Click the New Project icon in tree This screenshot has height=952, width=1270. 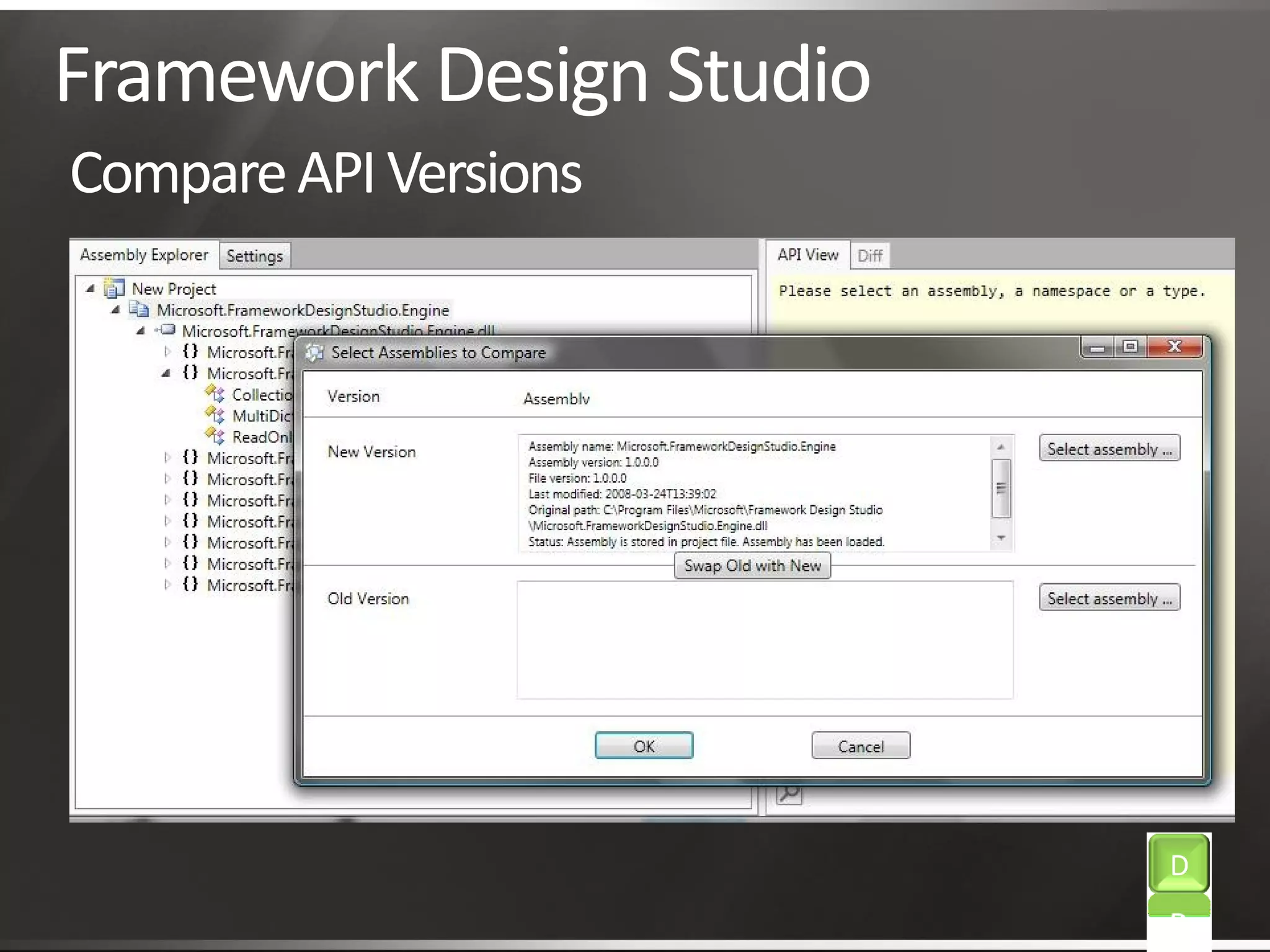114,289
